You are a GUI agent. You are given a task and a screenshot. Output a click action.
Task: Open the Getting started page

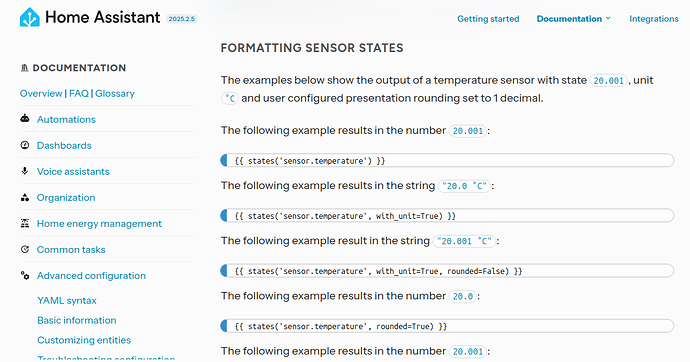pyautogui.click(x=488, y=19)
